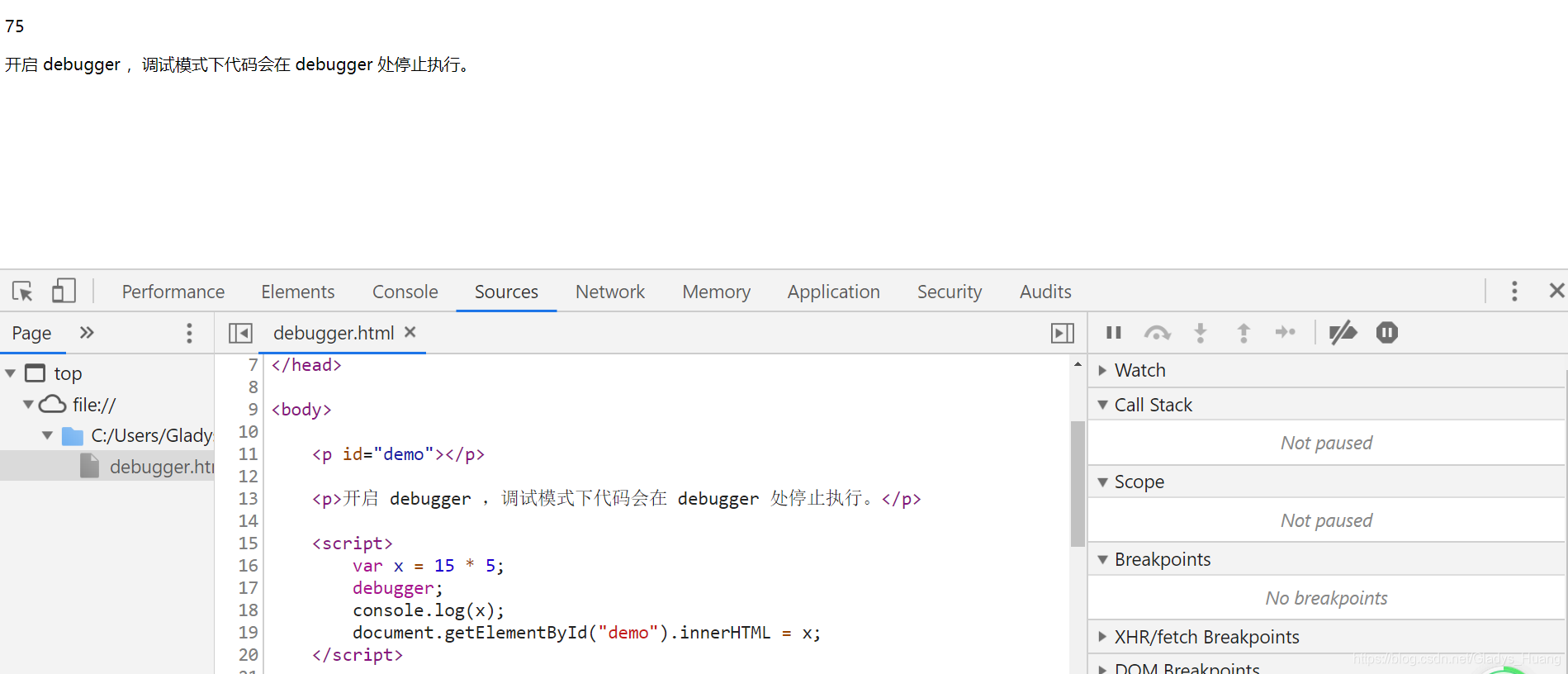Toggle pause on exceptions

[x=1387, y=333]
